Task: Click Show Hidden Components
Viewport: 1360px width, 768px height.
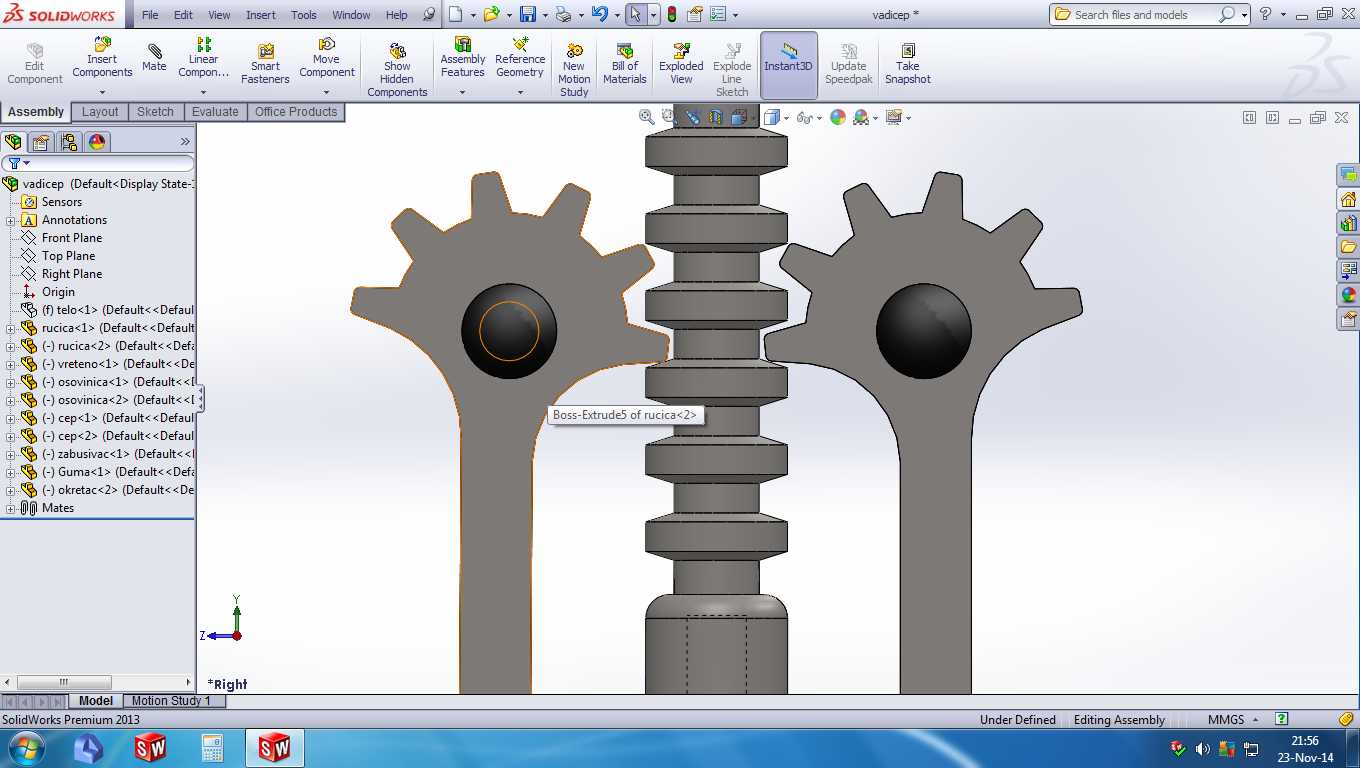Action: pos(397,70)
